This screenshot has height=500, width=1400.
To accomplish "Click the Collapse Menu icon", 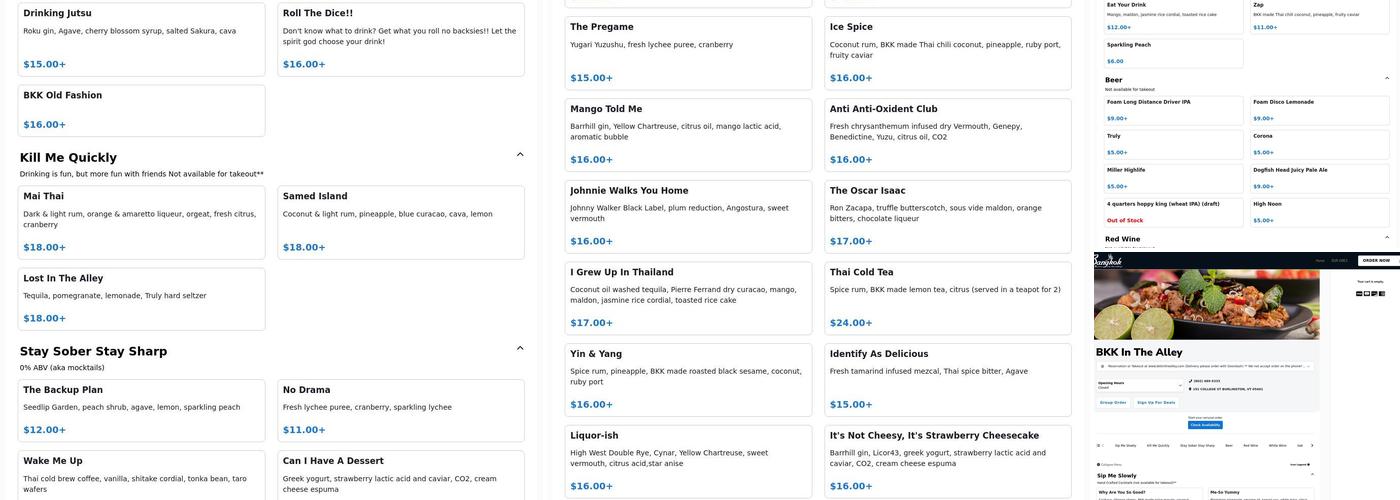I will click(x=1100, y=464).
